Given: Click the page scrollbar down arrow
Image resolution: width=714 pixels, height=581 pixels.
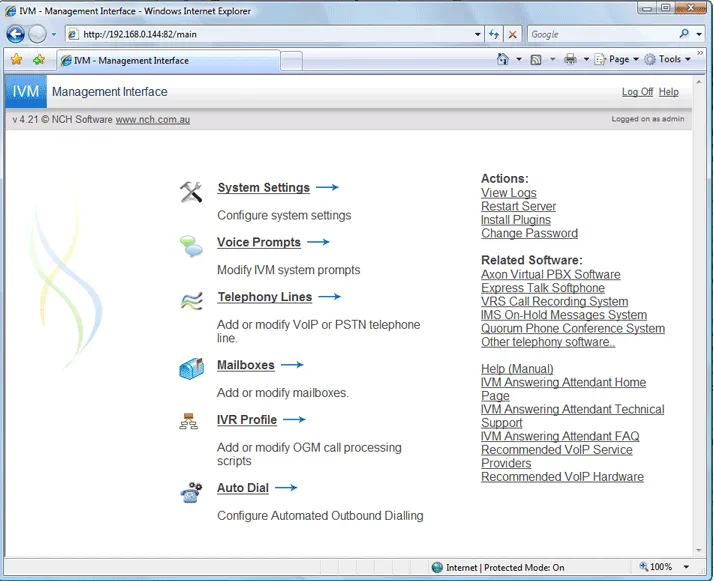Looking at the screenshot, I should coord(699,550).
